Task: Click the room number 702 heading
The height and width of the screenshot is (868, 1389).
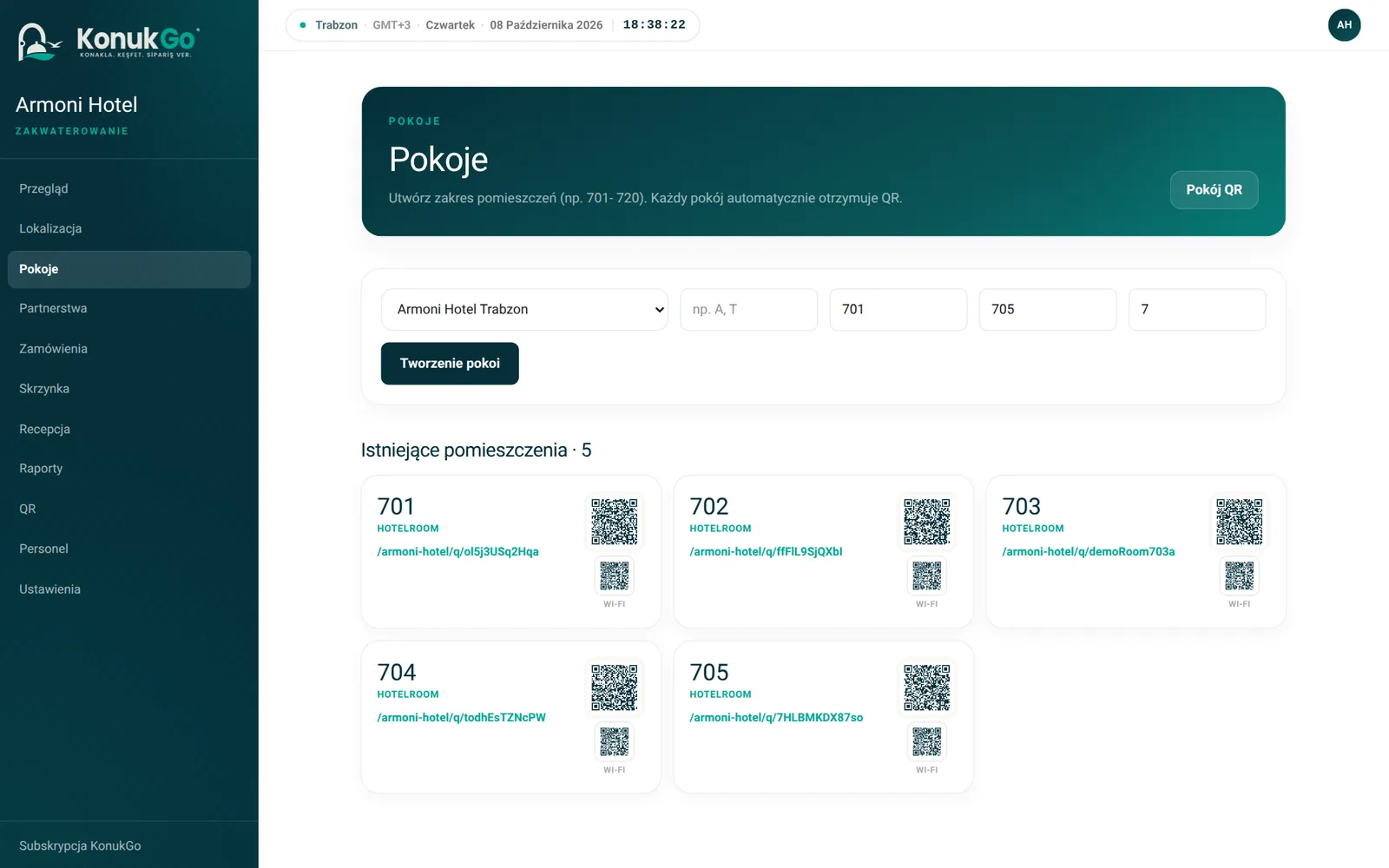Action: 709,506
